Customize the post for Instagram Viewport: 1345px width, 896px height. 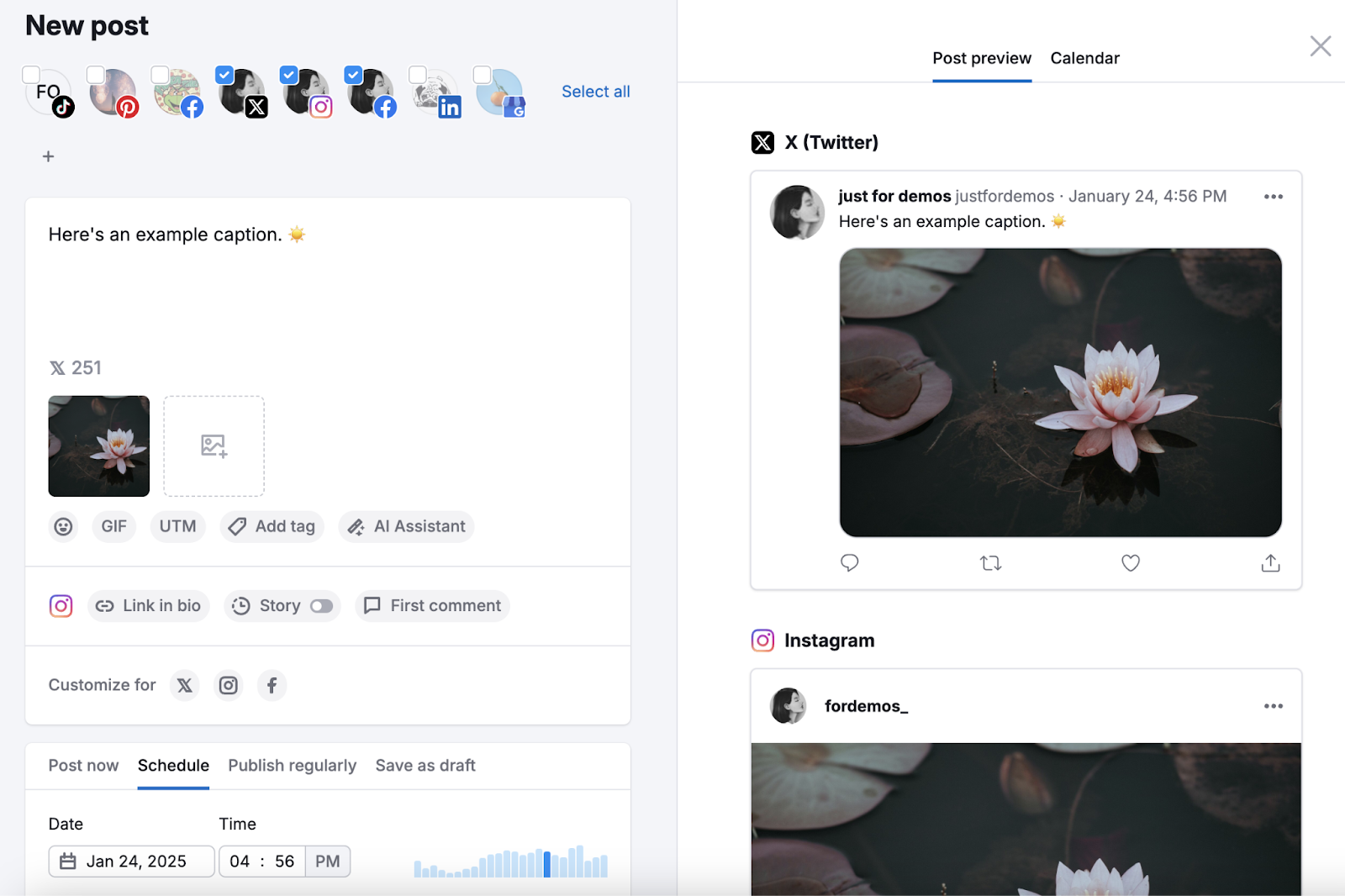[228, 685]
